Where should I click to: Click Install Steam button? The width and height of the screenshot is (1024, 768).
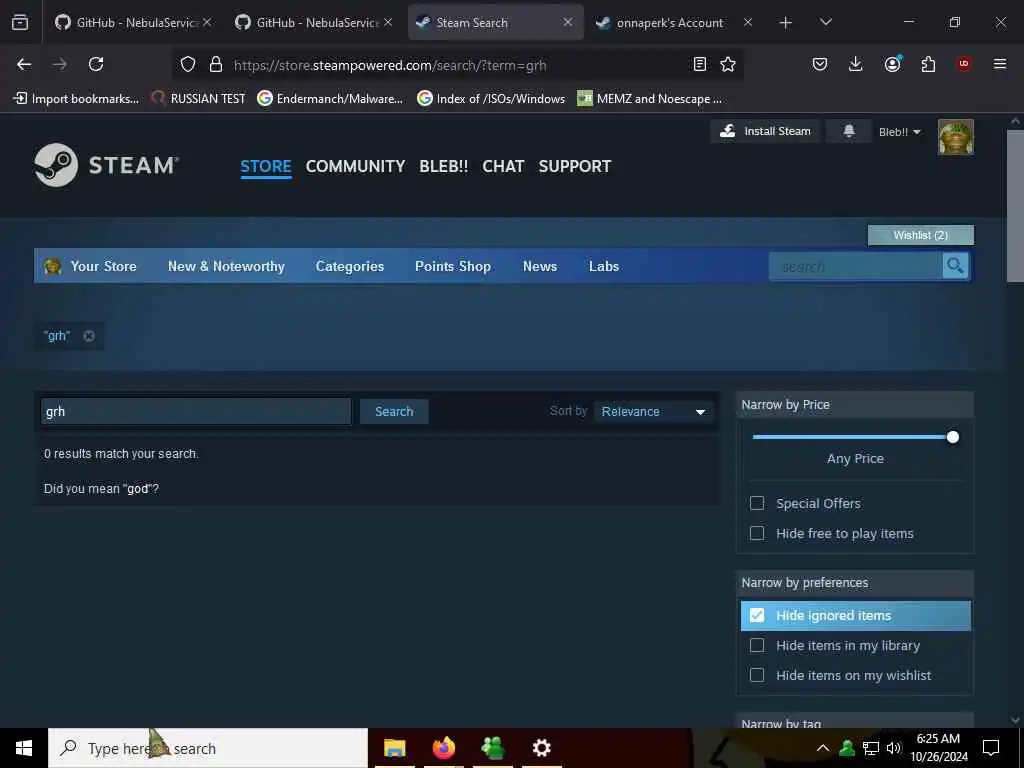(x=765, y=131)
